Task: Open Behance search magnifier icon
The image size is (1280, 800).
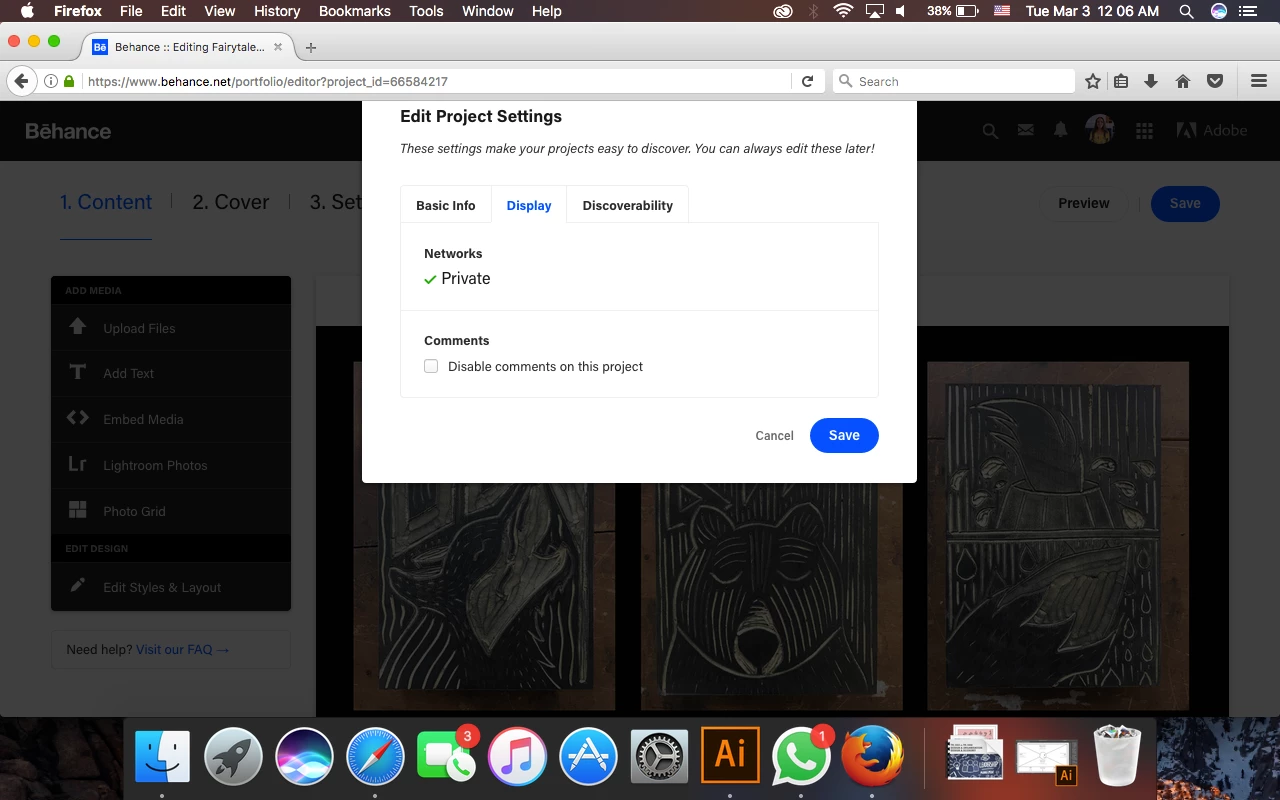Action: 990,131
